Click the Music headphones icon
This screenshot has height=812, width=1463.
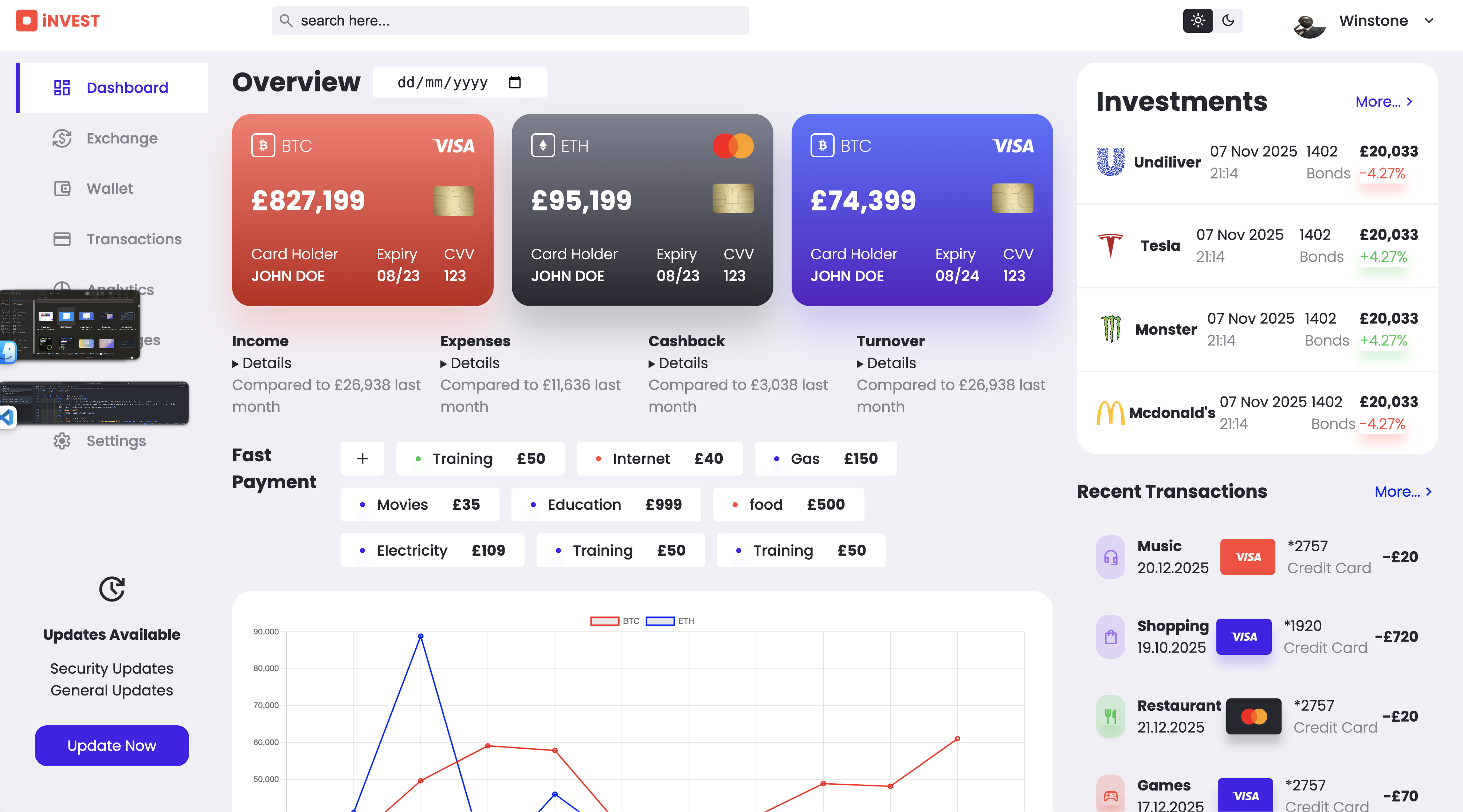tap(1110, 557)
